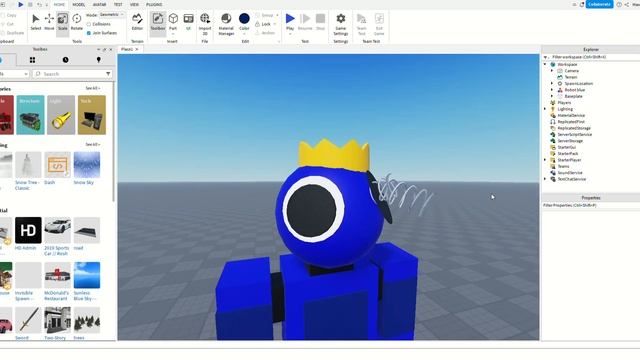Open Import 3D tool
The image size is (640, 360).
tap(205, 24)
